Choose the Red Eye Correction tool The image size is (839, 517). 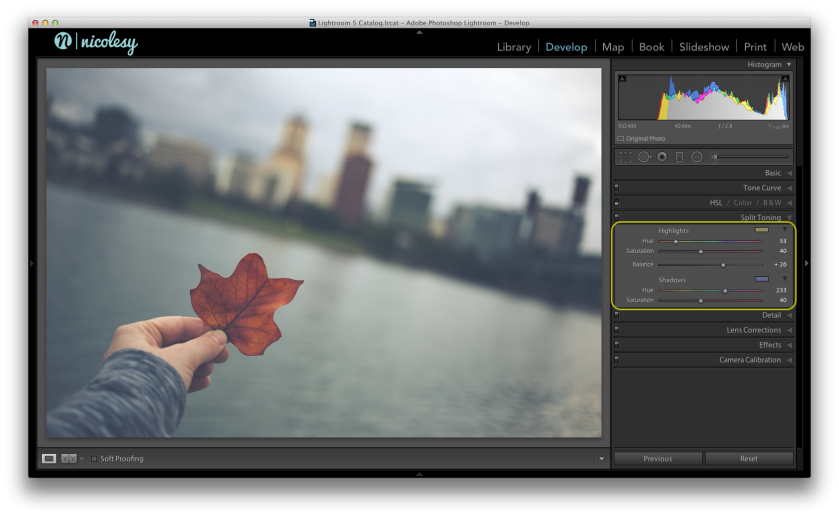(662, 157)
